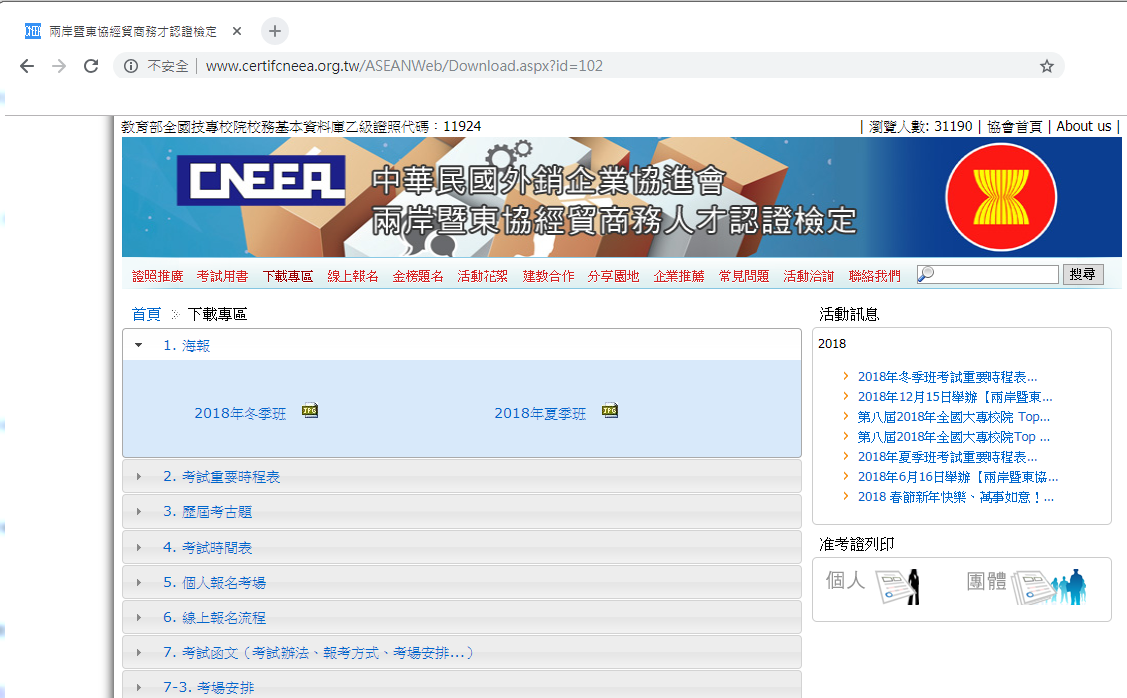This screenshot has height=698, width=1127.
Task: Click the 活動訊息 heading
Action: click(x=849, y=314)
